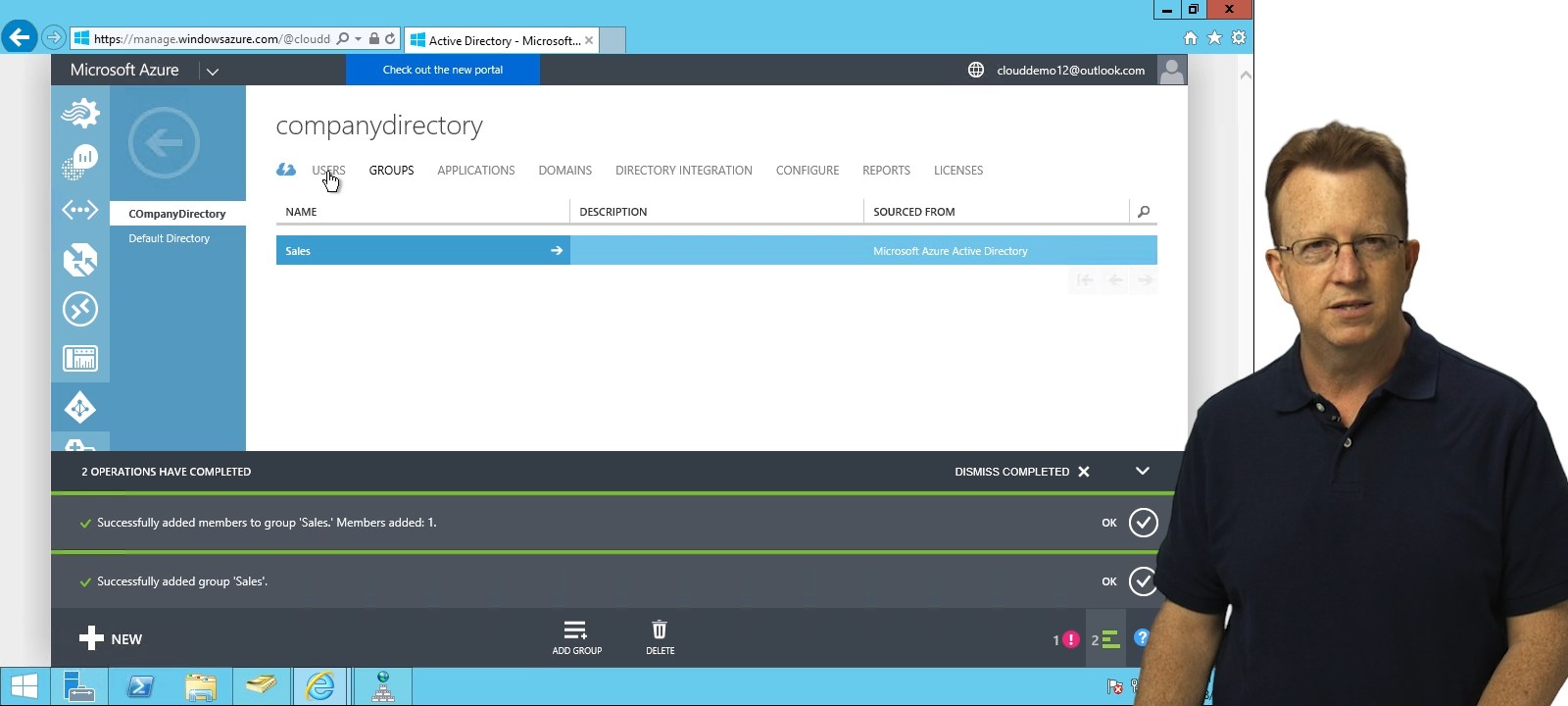
Task: Switch to the CONFIGURE tab
Action: [808, 171]
